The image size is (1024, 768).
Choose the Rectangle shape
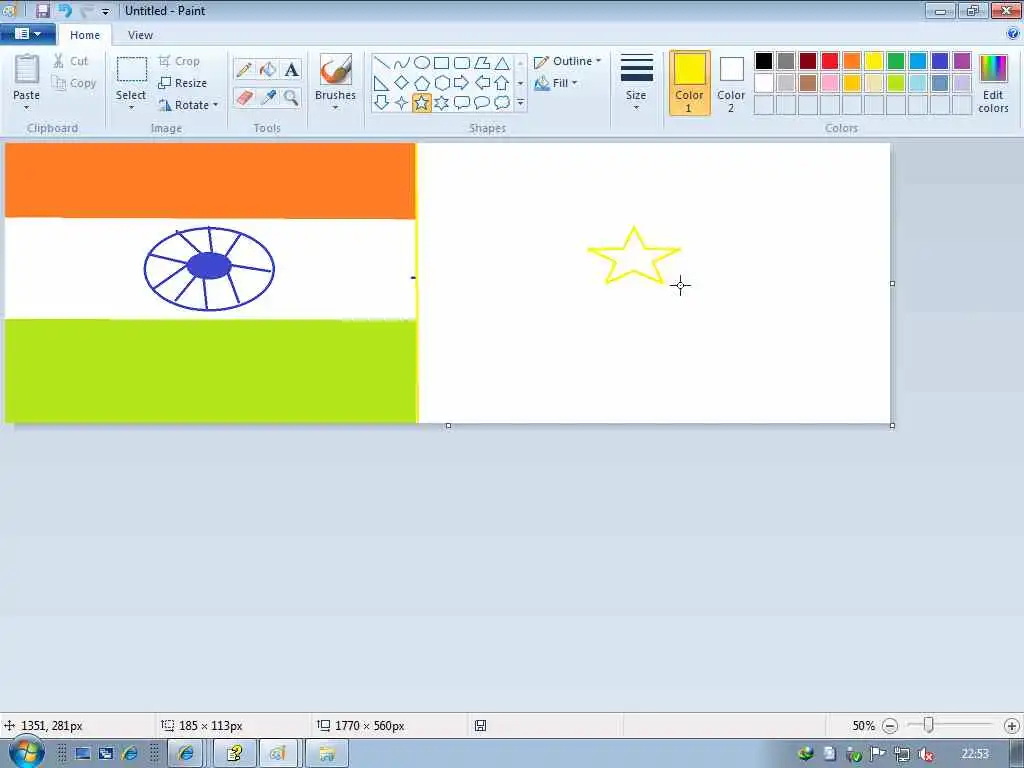(442, 63)
